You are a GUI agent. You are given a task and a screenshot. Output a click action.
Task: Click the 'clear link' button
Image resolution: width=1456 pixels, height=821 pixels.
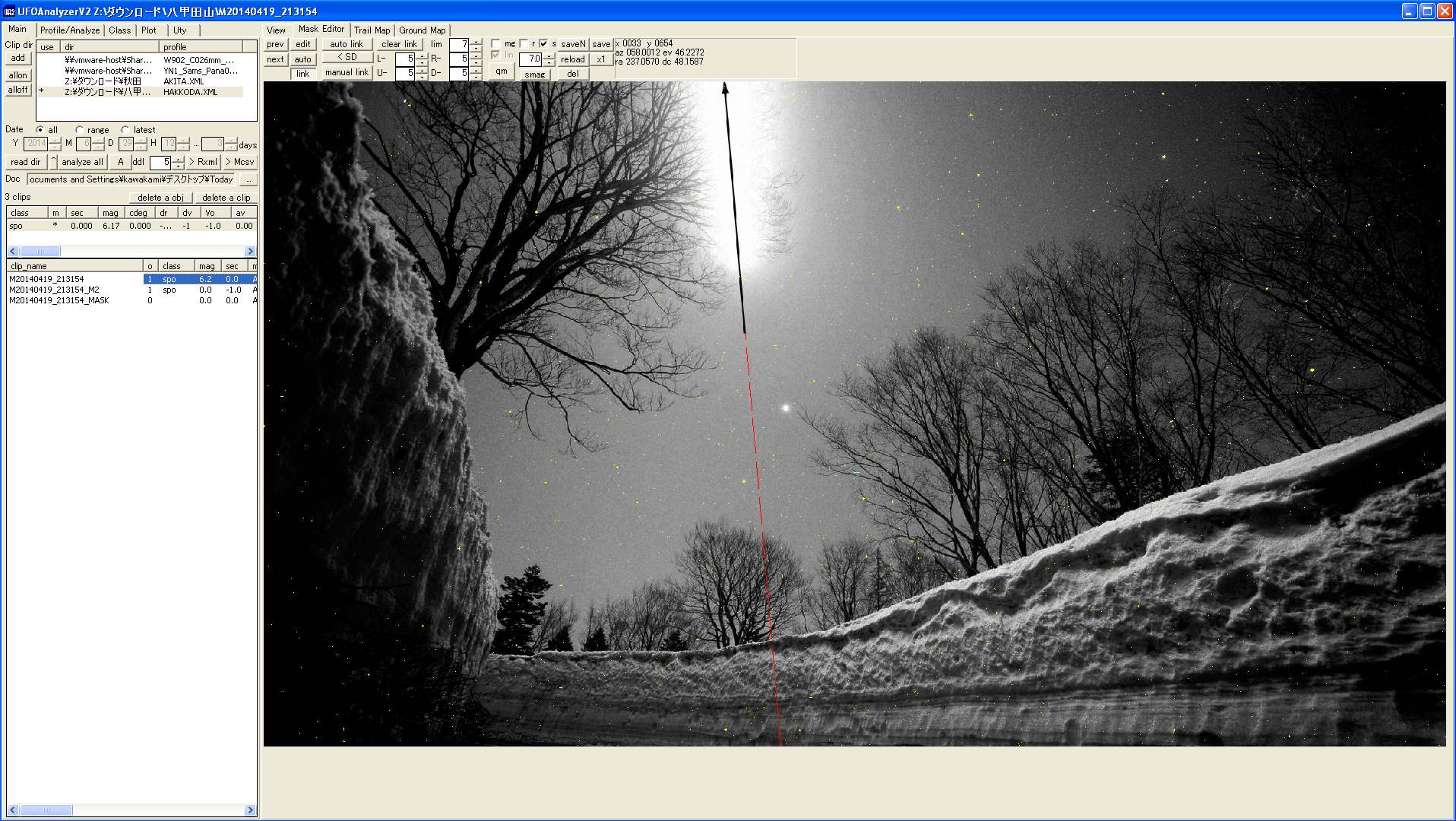[400, 44]
